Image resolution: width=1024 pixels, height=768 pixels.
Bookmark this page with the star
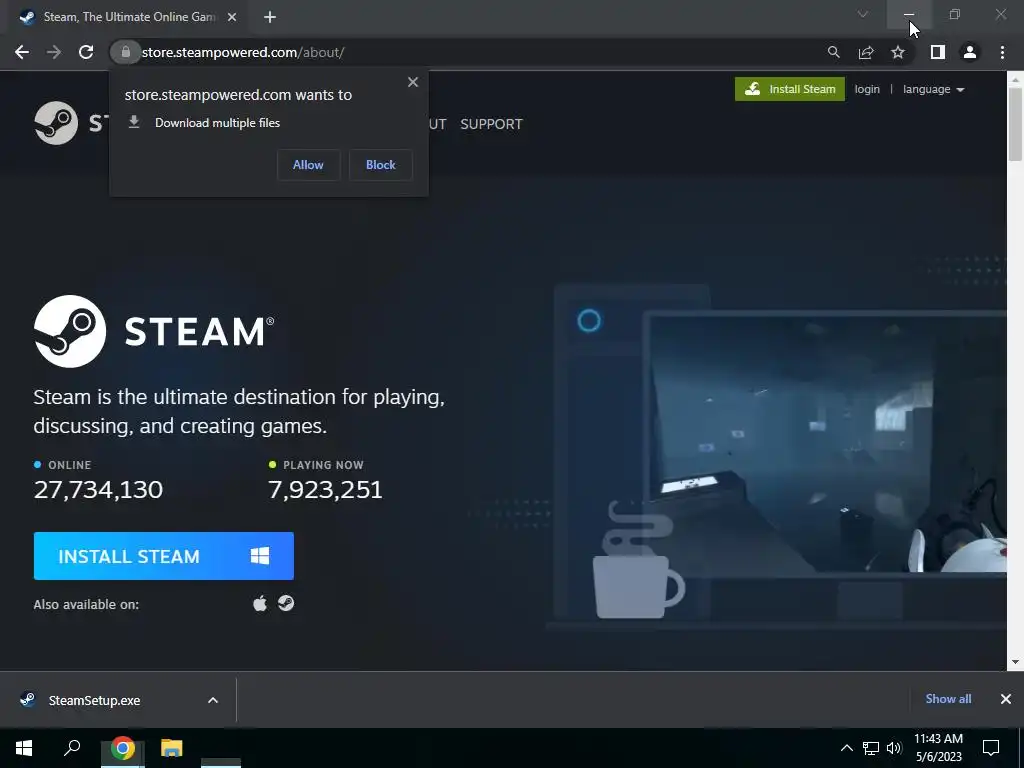click(898, 52)
